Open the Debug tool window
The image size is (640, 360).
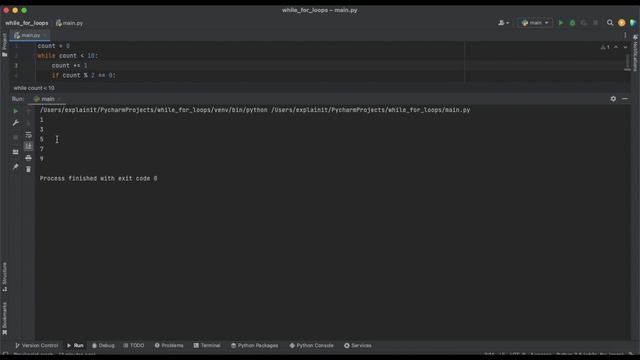(103, 345)
